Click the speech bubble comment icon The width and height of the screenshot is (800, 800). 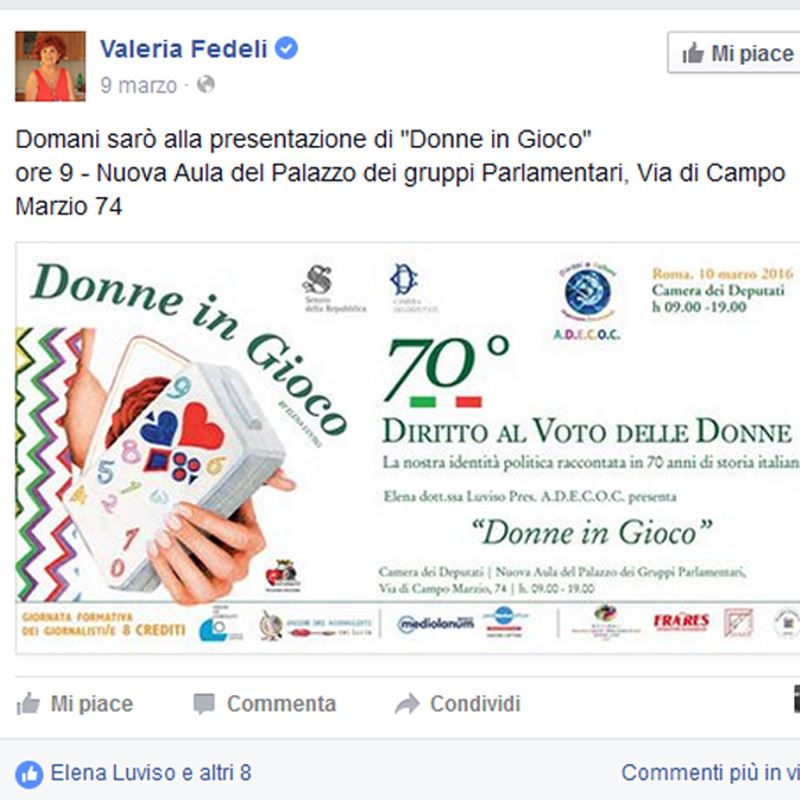coord(204,704)
